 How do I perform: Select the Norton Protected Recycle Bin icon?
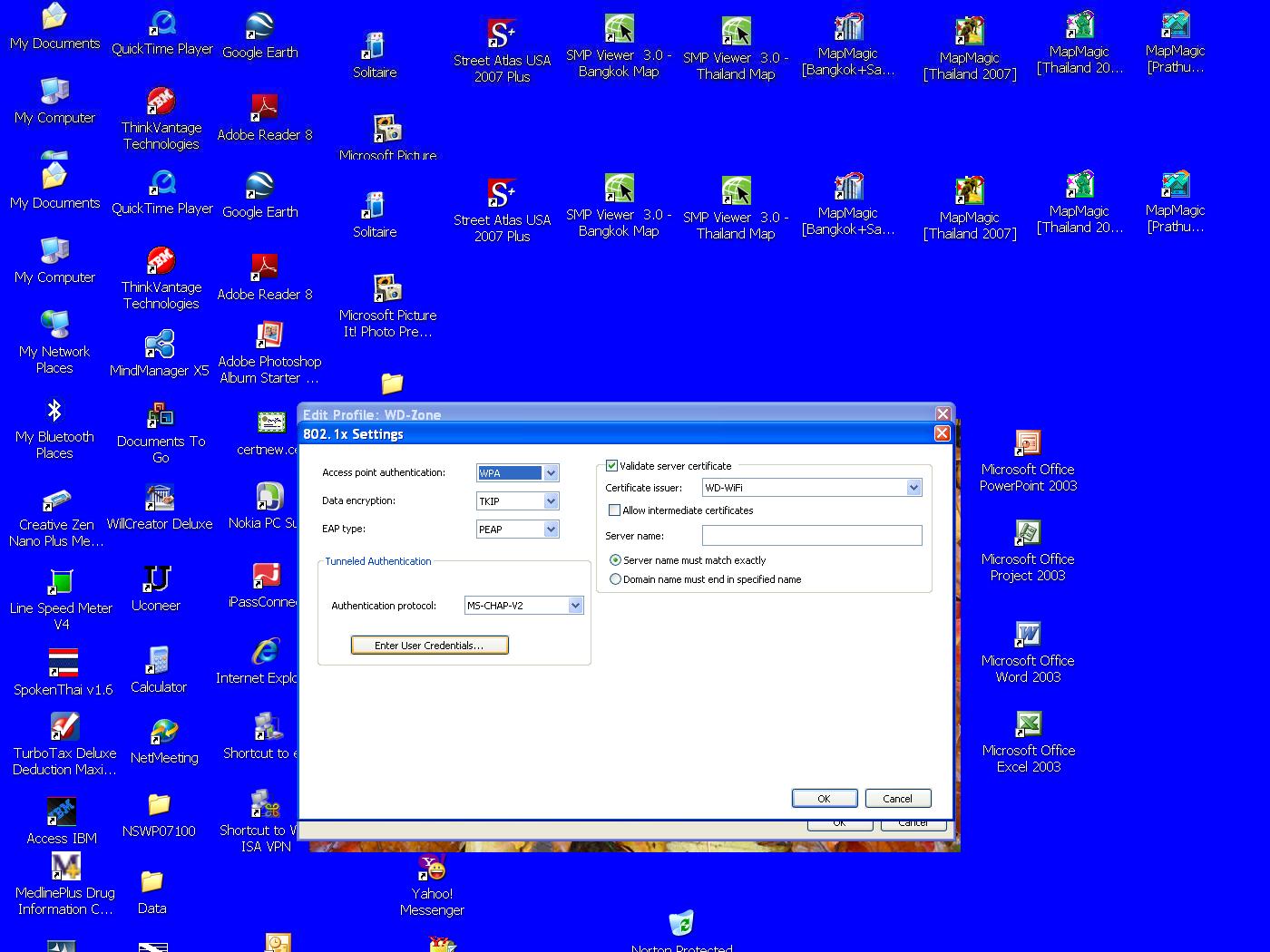coord(681,924)
